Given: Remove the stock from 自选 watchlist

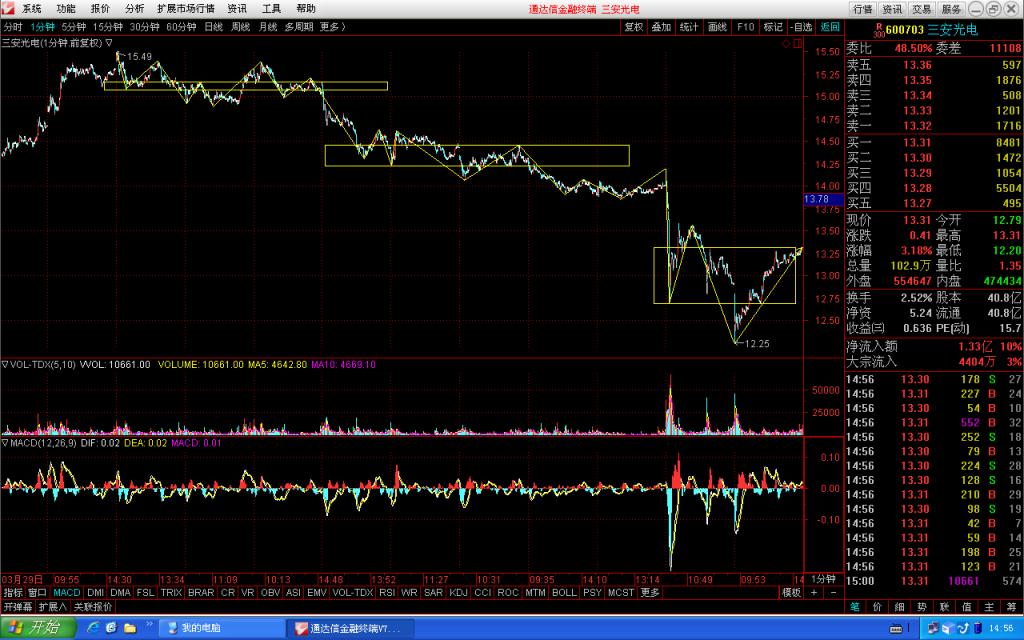Looking at the screenshot, I should 801,27.
